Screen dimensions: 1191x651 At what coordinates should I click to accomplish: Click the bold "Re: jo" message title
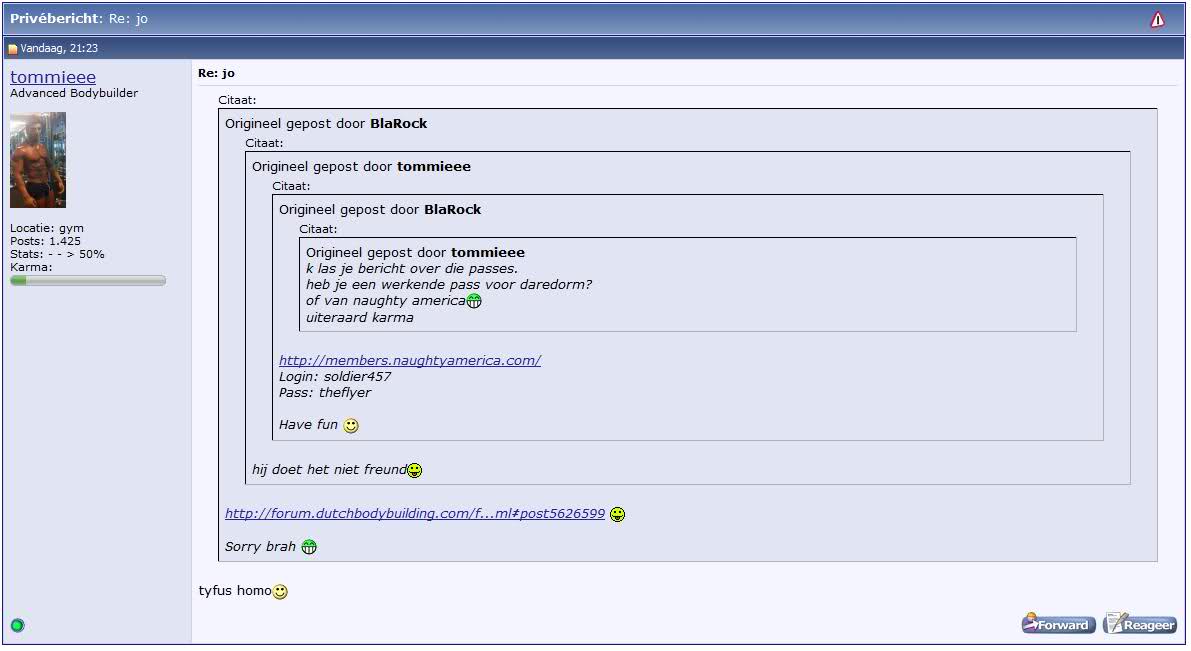pos(216,73)
